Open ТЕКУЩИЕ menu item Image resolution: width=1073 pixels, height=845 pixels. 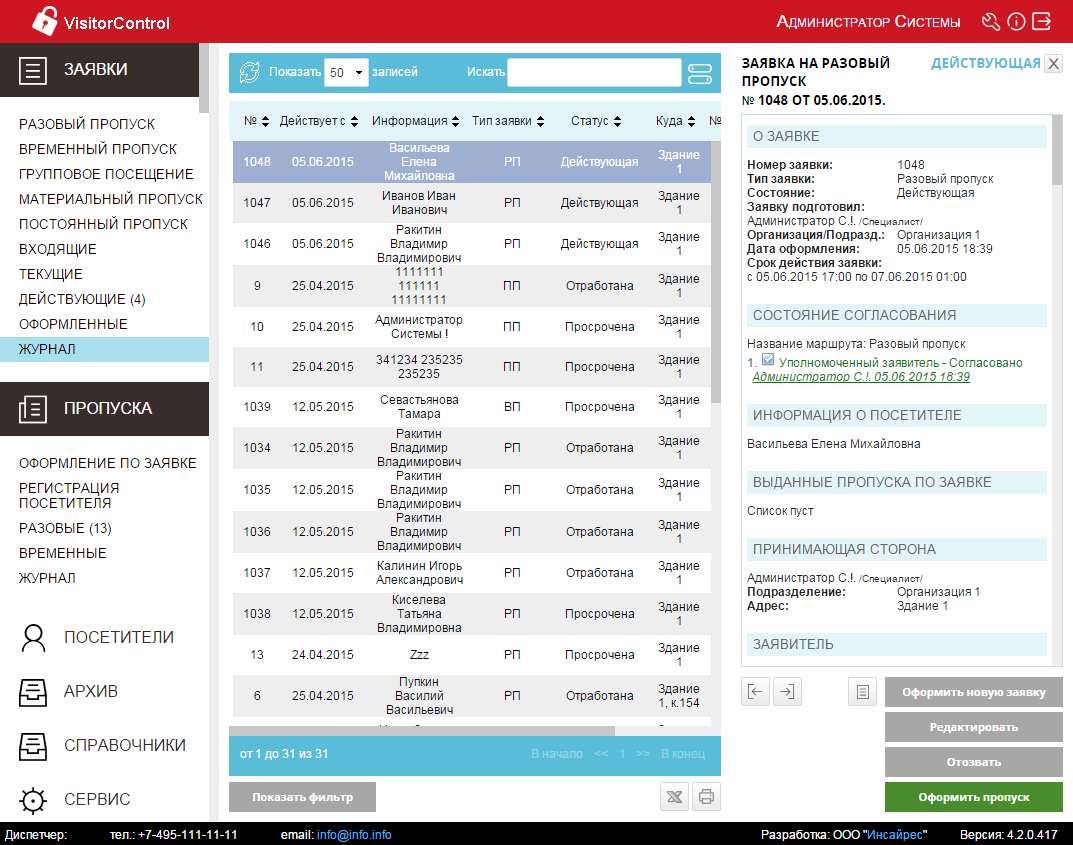pos(51,274)
